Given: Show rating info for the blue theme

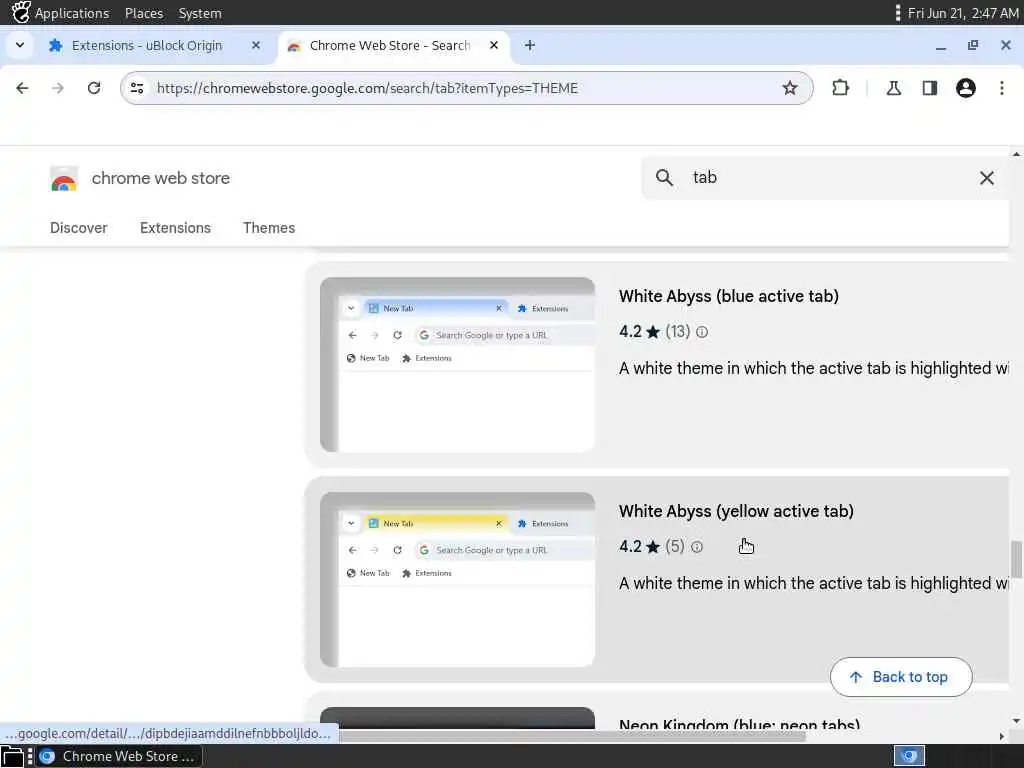Looking at the screenshot, I should tap(702, 332).
